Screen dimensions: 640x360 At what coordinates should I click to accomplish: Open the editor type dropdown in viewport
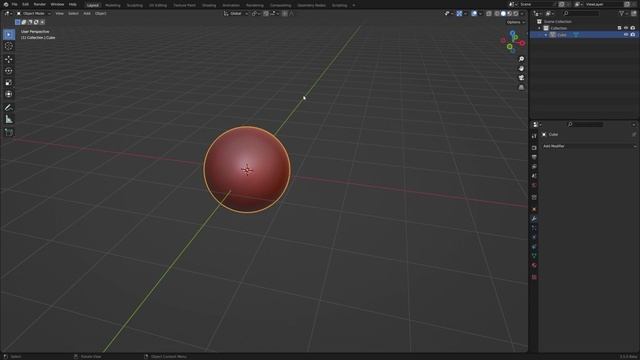8,13
